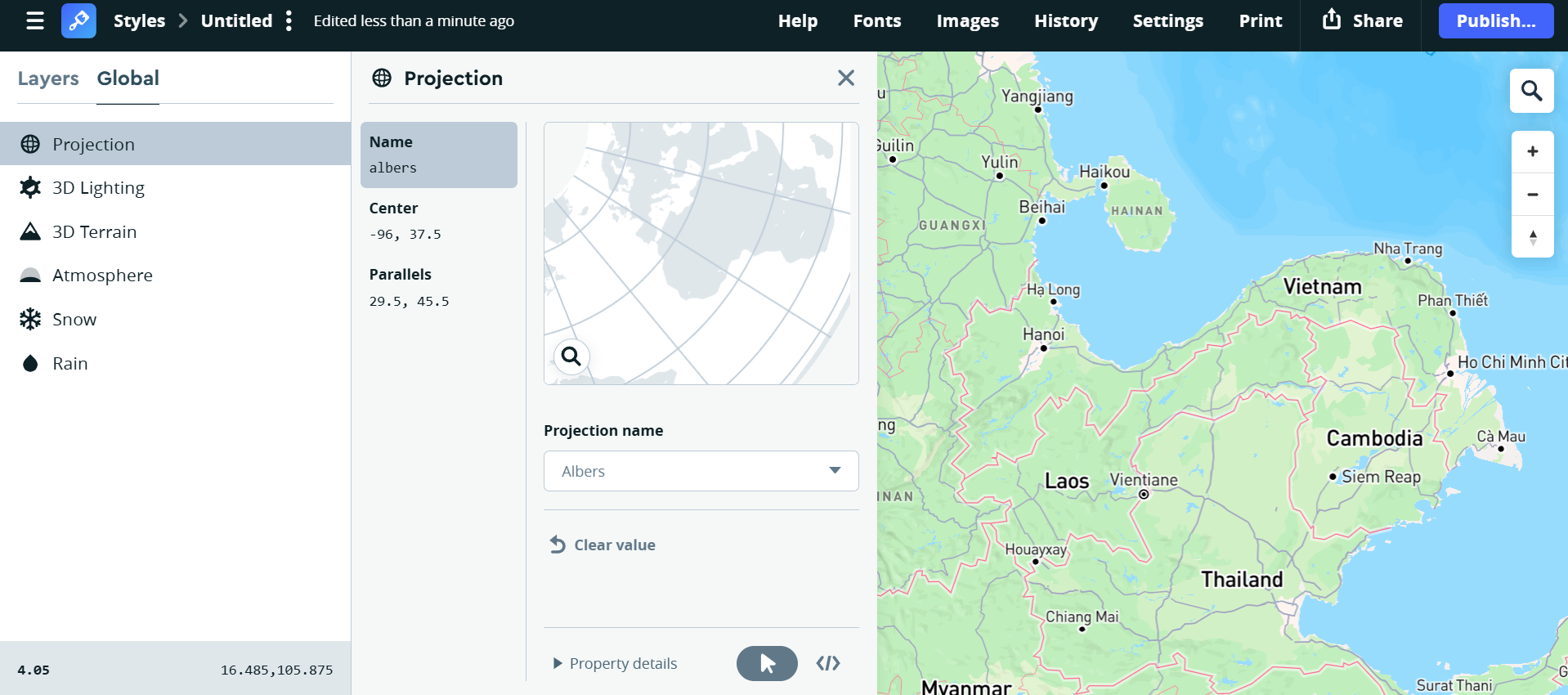Open the Fonts menu

pos(877,20)
